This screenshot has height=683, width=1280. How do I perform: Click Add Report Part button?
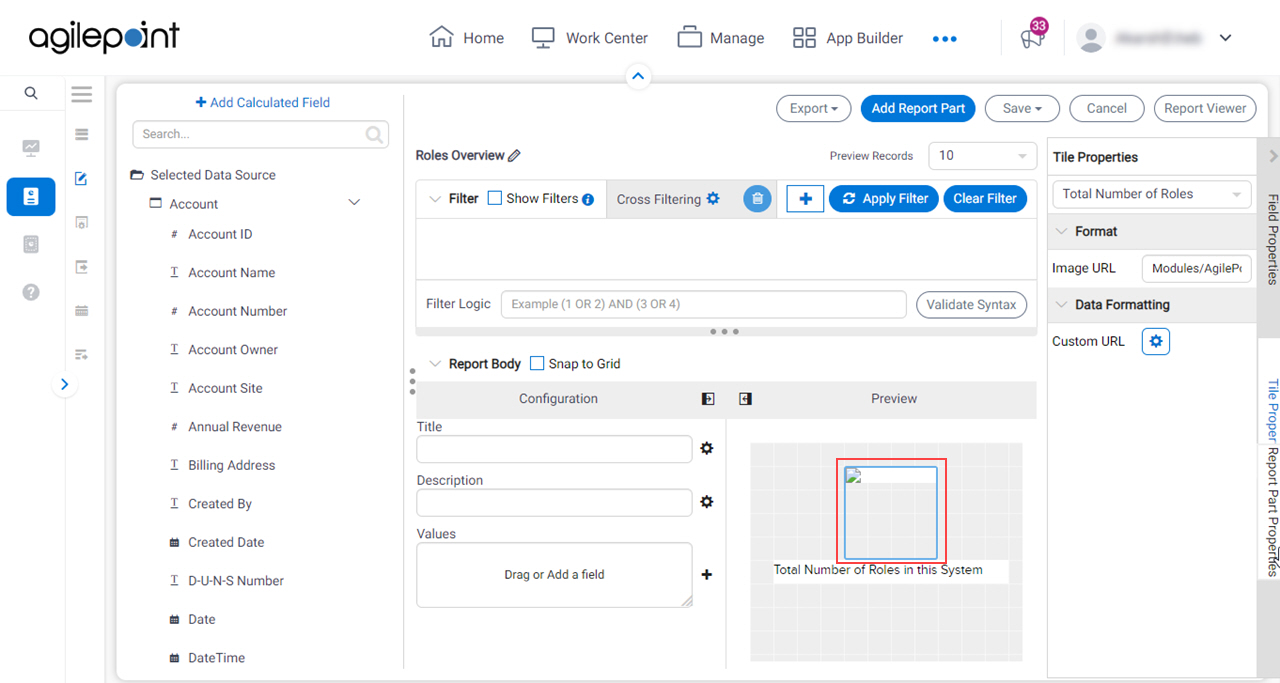[918, 108]
